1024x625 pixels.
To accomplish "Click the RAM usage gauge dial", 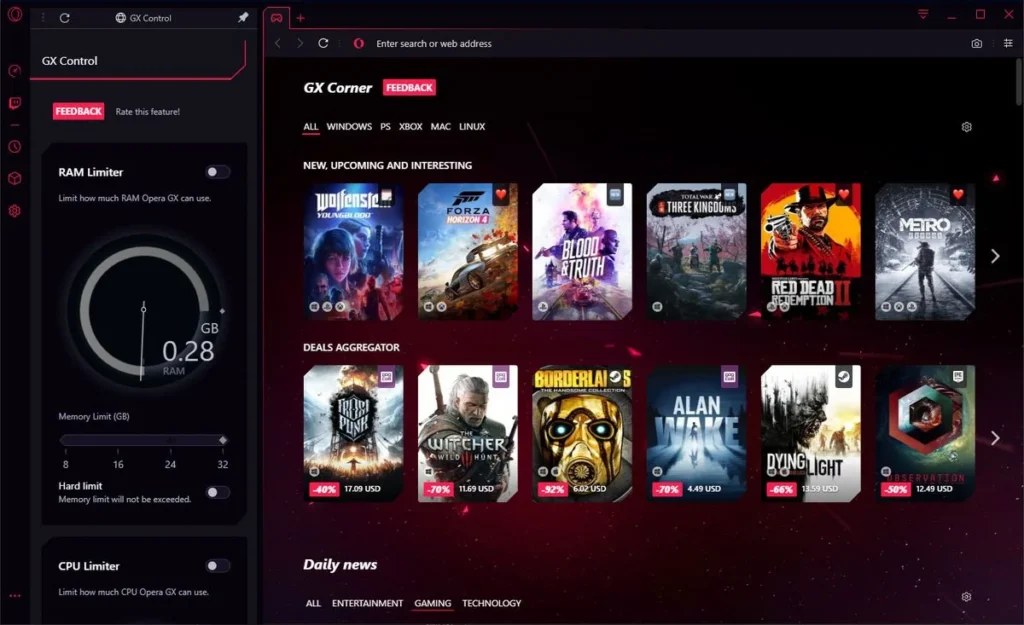I will [x=145, y=312].
